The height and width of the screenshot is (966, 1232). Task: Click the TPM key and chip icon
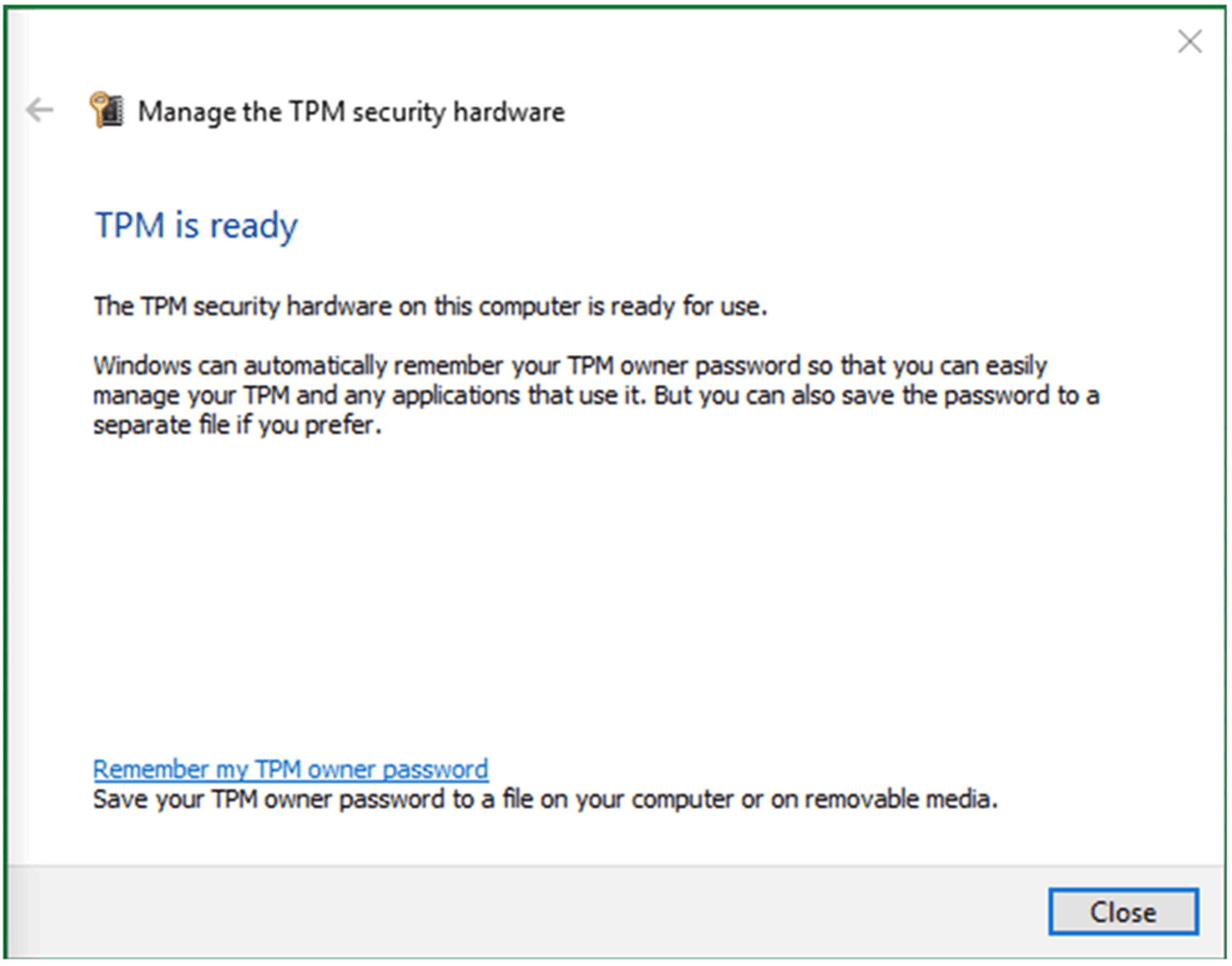107,109
